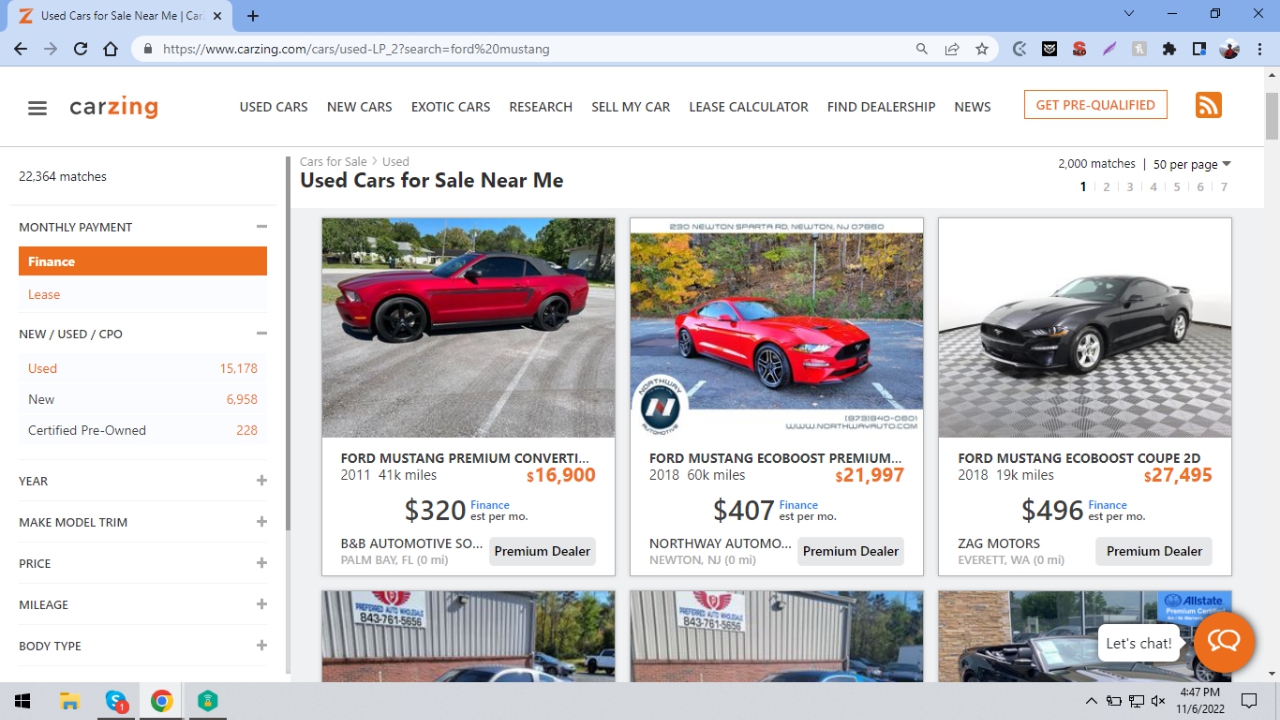Expand the Price filter
This screenshot has height=720, width=1280.
[x=261, y=563]
